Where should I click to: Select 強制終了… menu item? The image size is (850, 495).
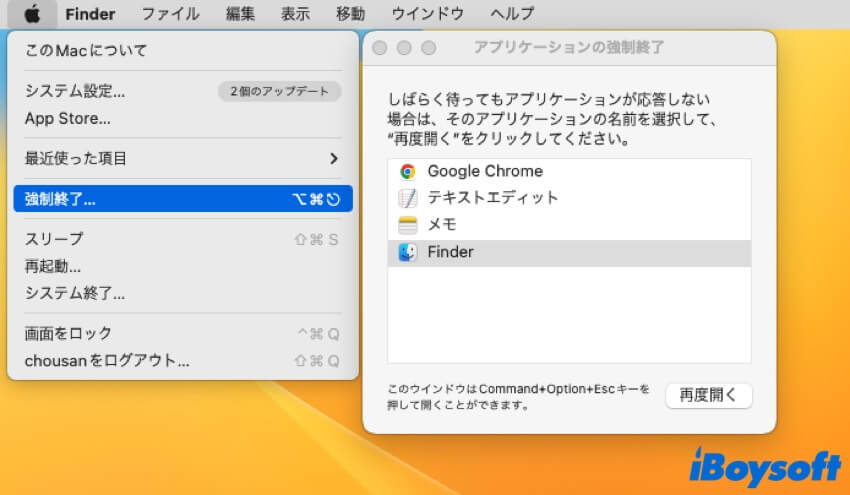(183, 199)
